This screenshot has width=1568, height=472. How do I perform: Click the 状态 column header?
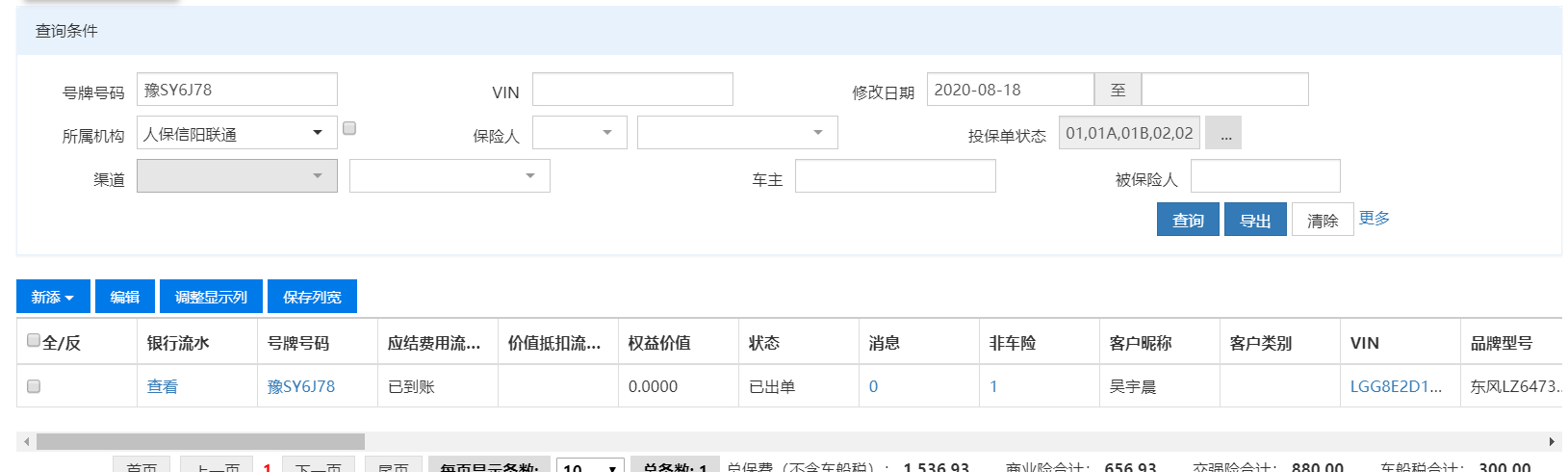[799, 342]
